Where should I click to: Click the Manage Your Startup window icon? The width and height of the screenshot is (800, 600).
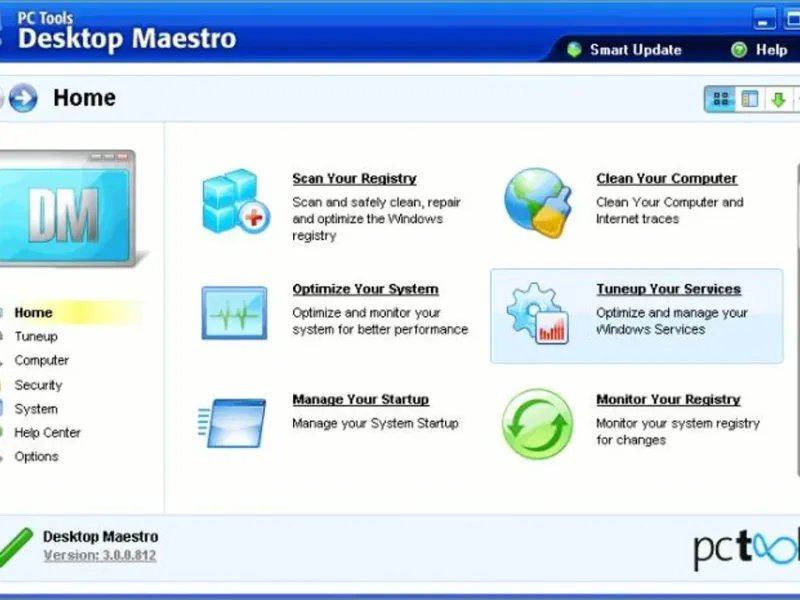tap(232, 423)
